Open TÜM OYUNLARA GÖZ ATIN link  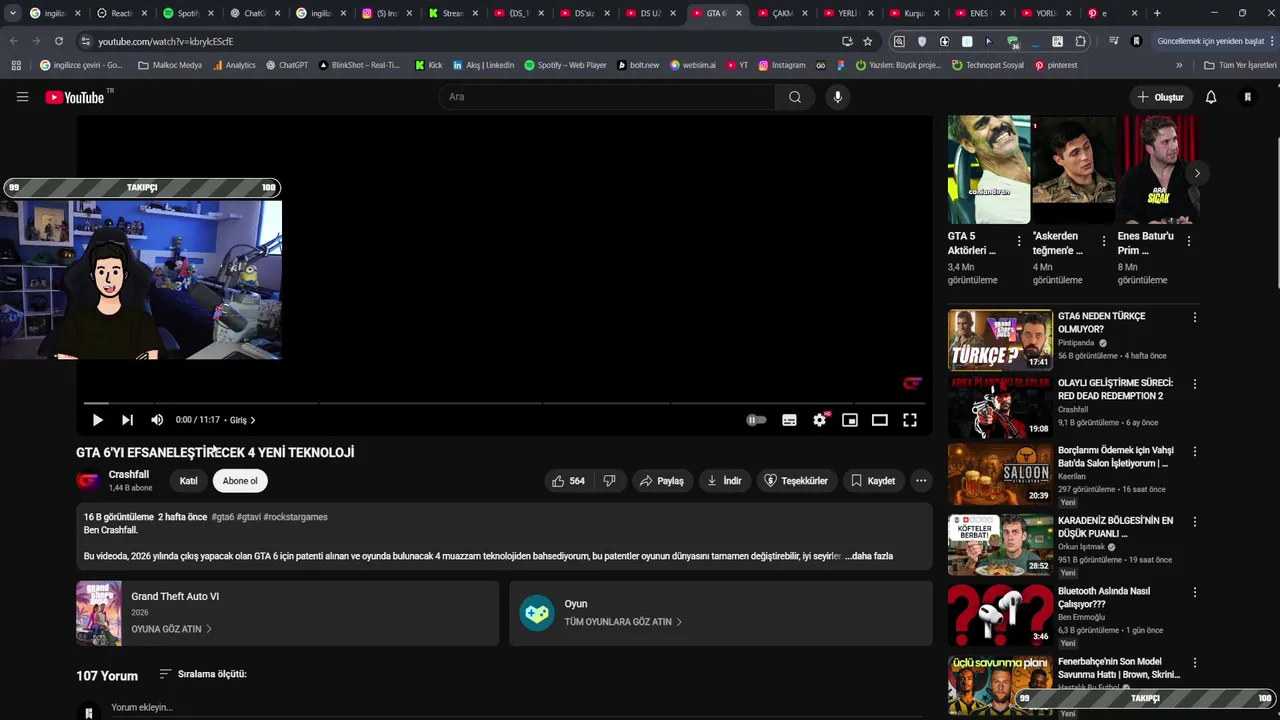623,622
